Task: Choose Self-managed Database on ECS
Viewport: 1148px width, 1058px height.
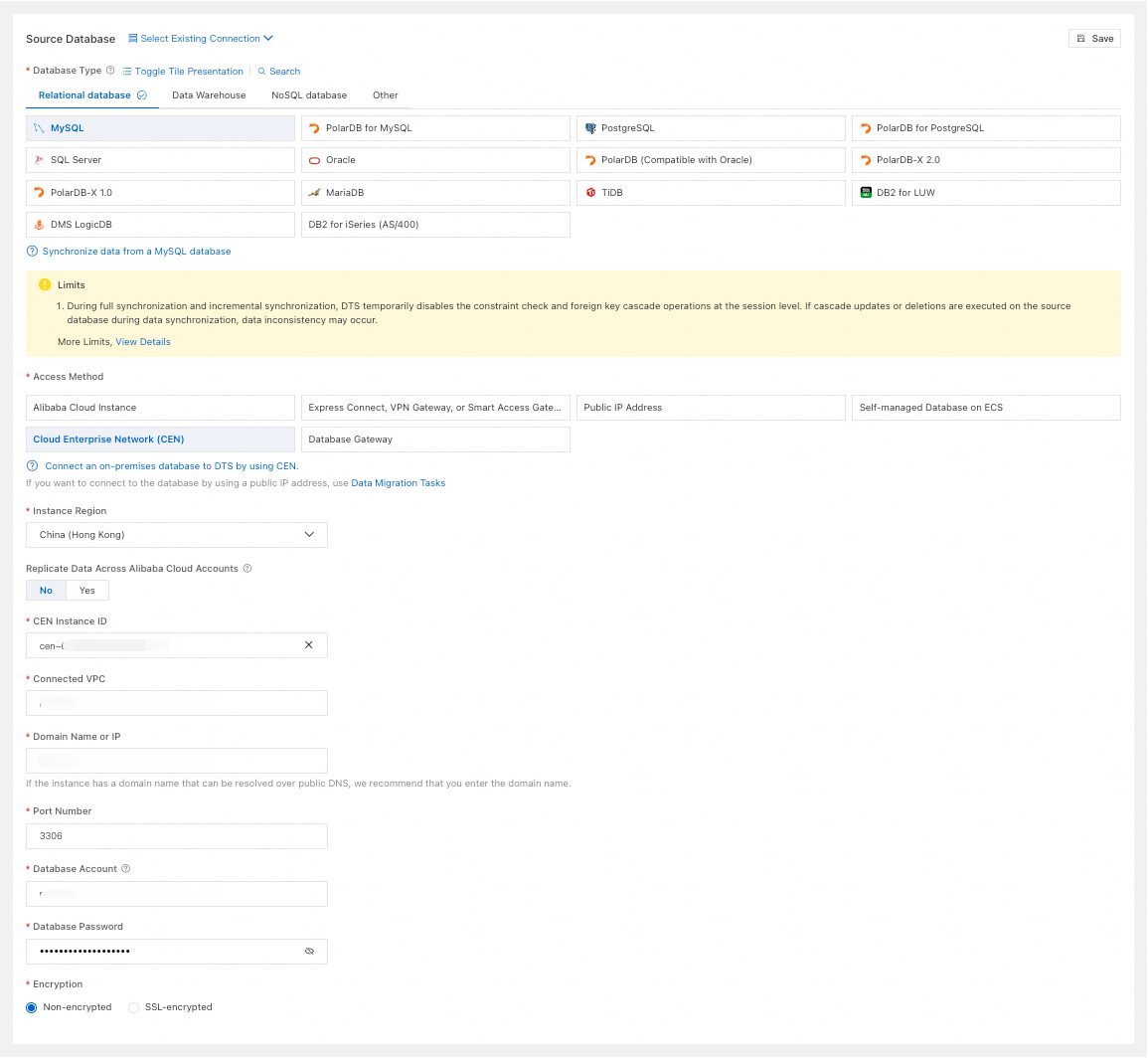Action: click(x=986, y=408)
